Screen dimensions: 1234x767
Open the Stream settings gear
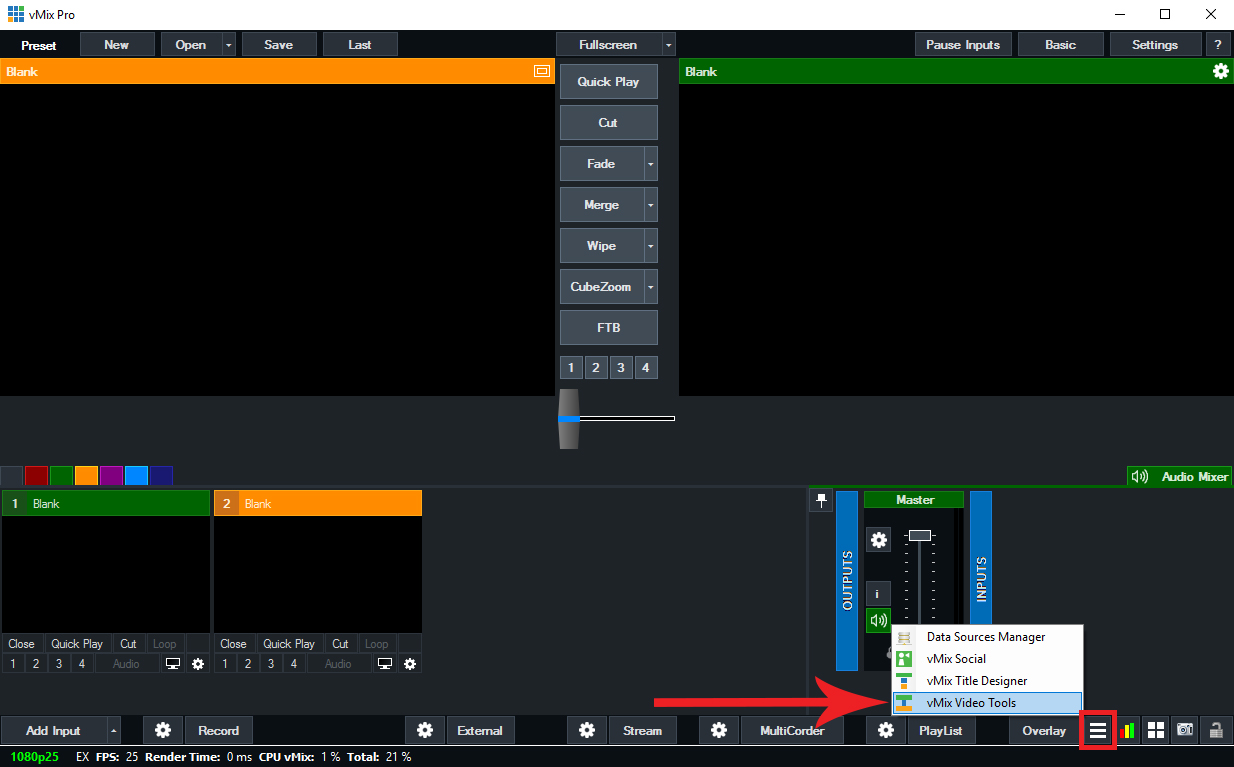point(587,731)
